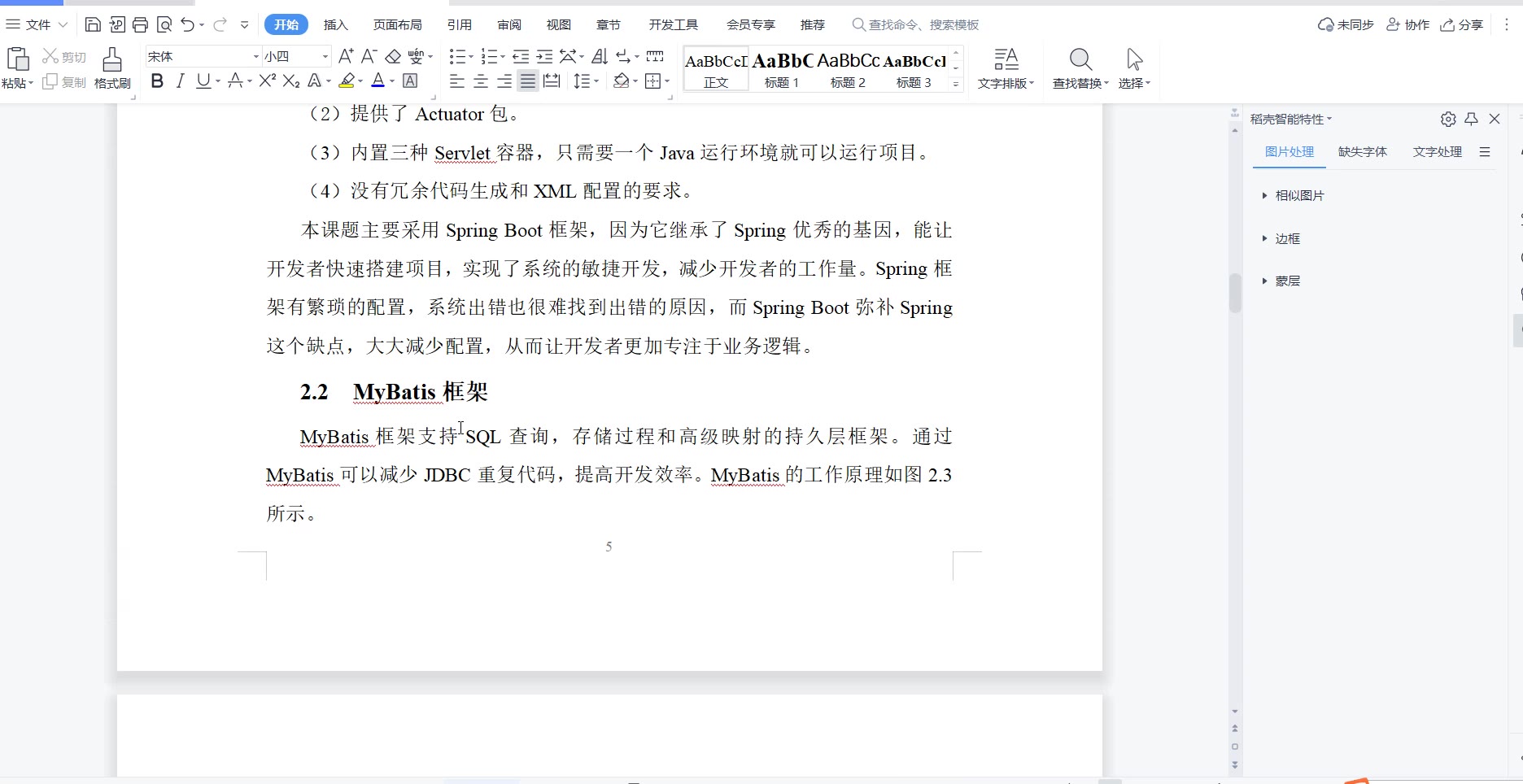
Task: Click the Select cursor arrow icon
Action: coord(1134,59)
